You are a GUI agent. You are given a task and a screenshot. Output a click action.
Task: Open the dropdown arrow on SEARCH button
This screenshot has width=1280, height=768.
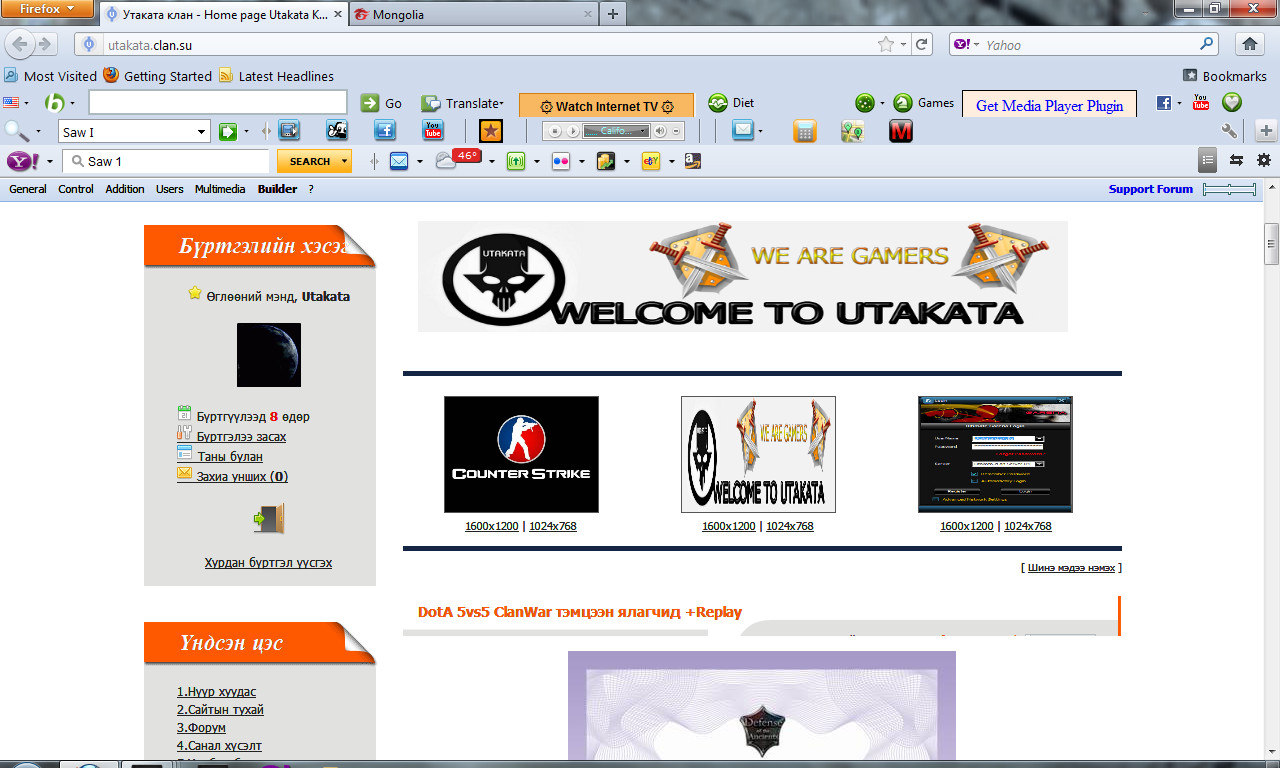pyautogui.click(x=345, y=161)
